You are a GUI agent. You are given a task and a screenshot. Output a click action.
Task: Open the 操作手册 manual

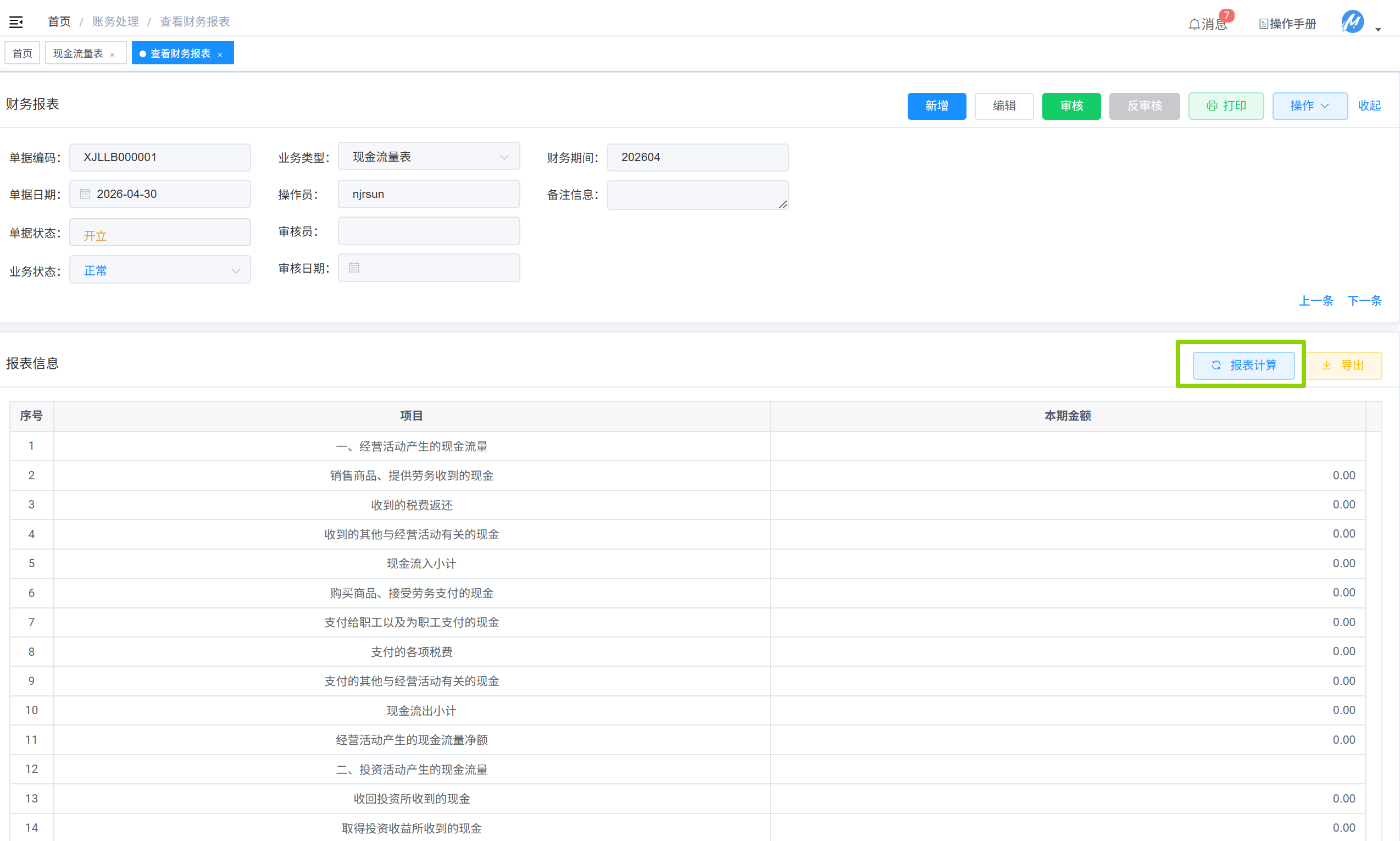pyautogui.click(x=1287, y=24)
